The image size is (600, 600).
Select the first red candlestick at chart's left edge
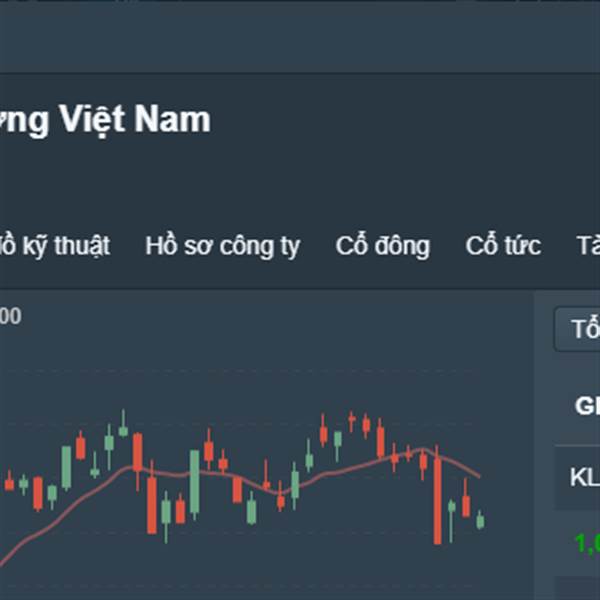pyautogui.click(x=9, y=482)
